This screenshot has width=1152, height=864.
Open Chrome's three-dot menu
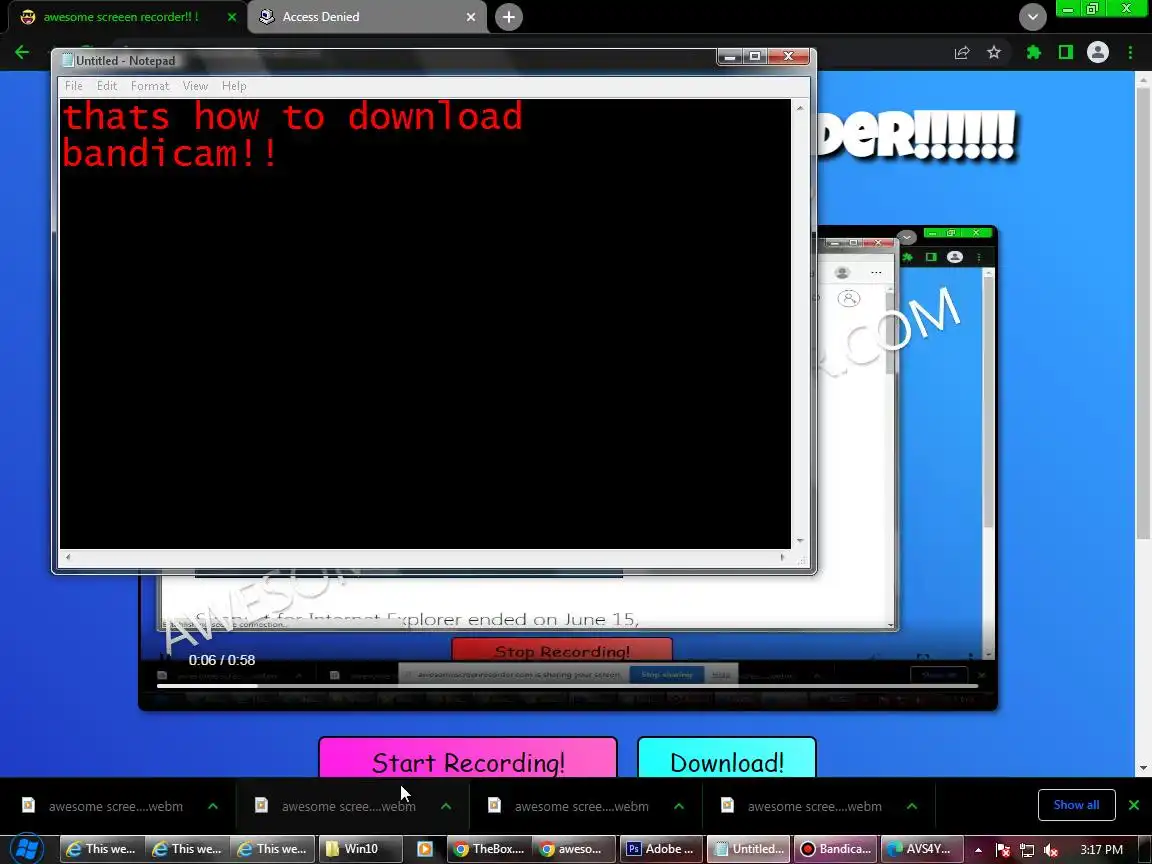(x=1130, y=52)
